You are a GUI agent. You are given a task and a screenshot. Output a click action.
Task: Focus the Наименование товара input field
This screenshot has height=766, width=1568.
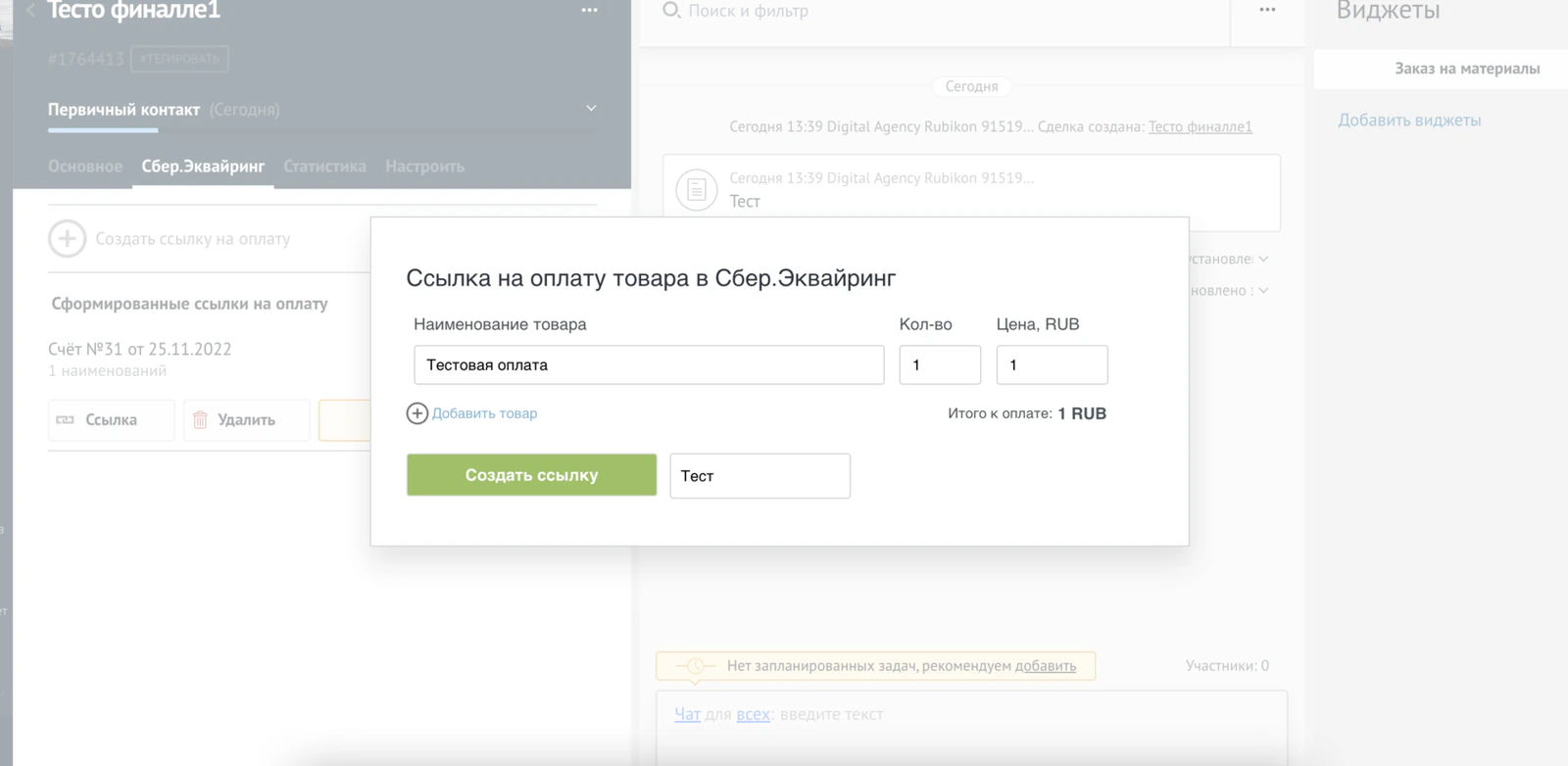click(x=649, y=364)
